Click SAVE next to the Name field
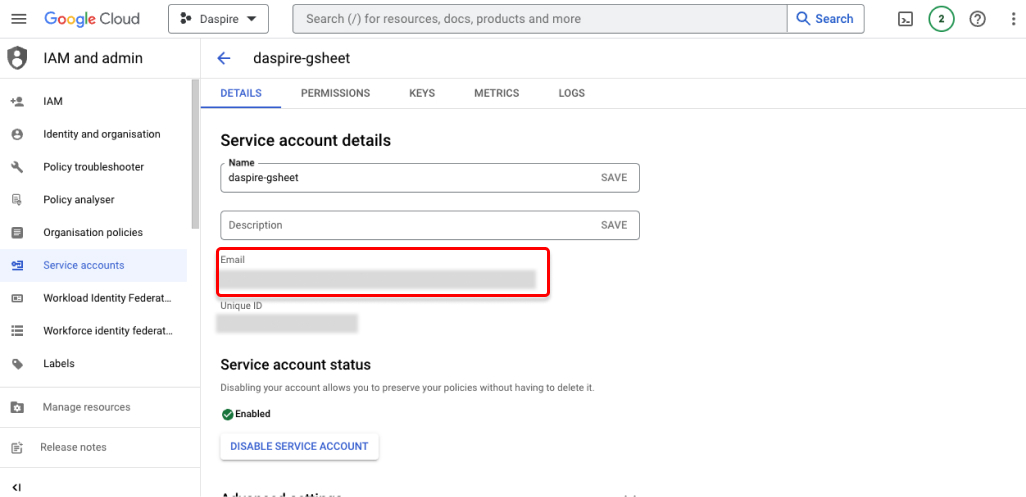 [x=614, y=177]
